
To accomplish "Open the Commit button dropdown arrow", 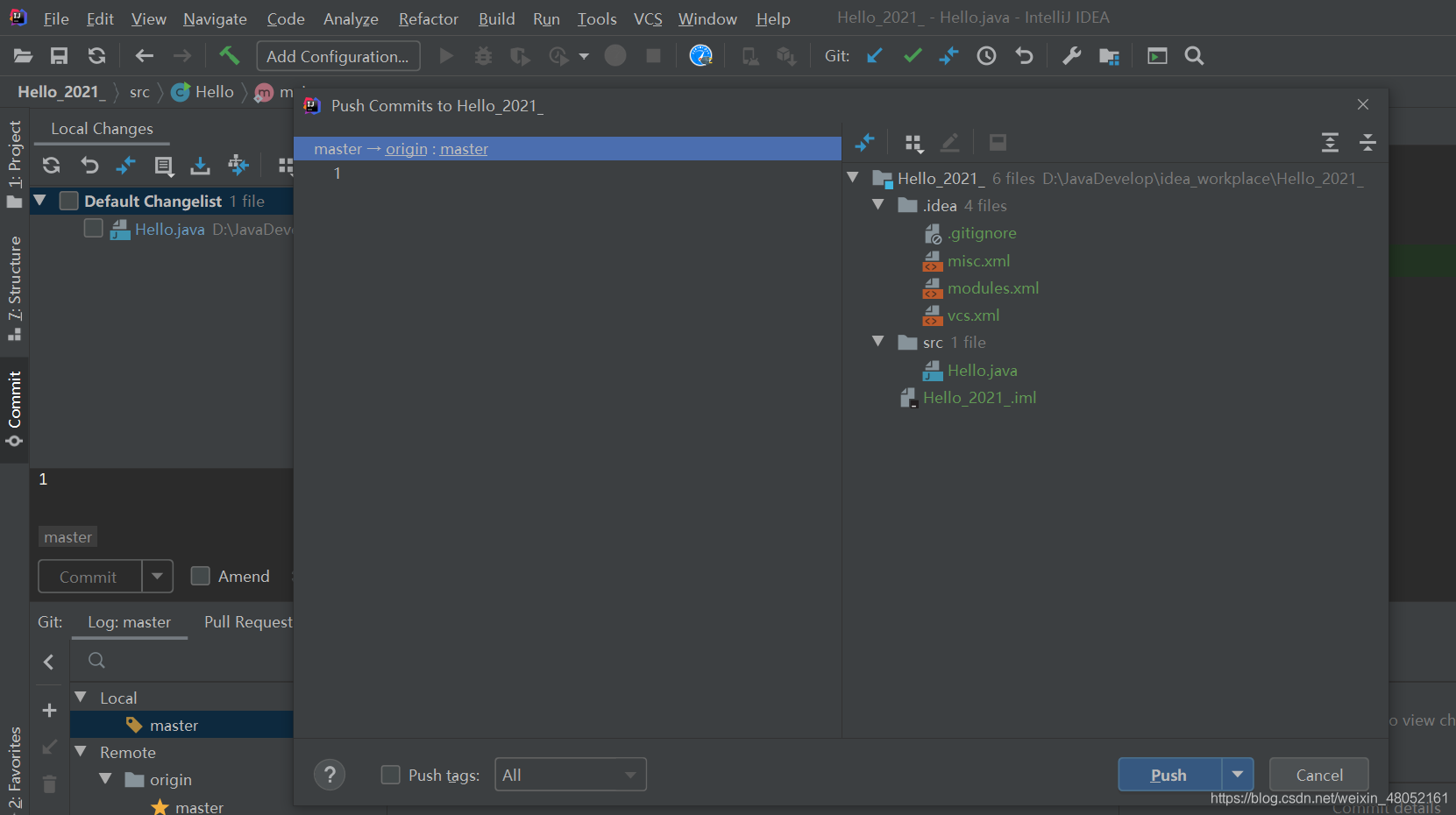I will 157,577.
